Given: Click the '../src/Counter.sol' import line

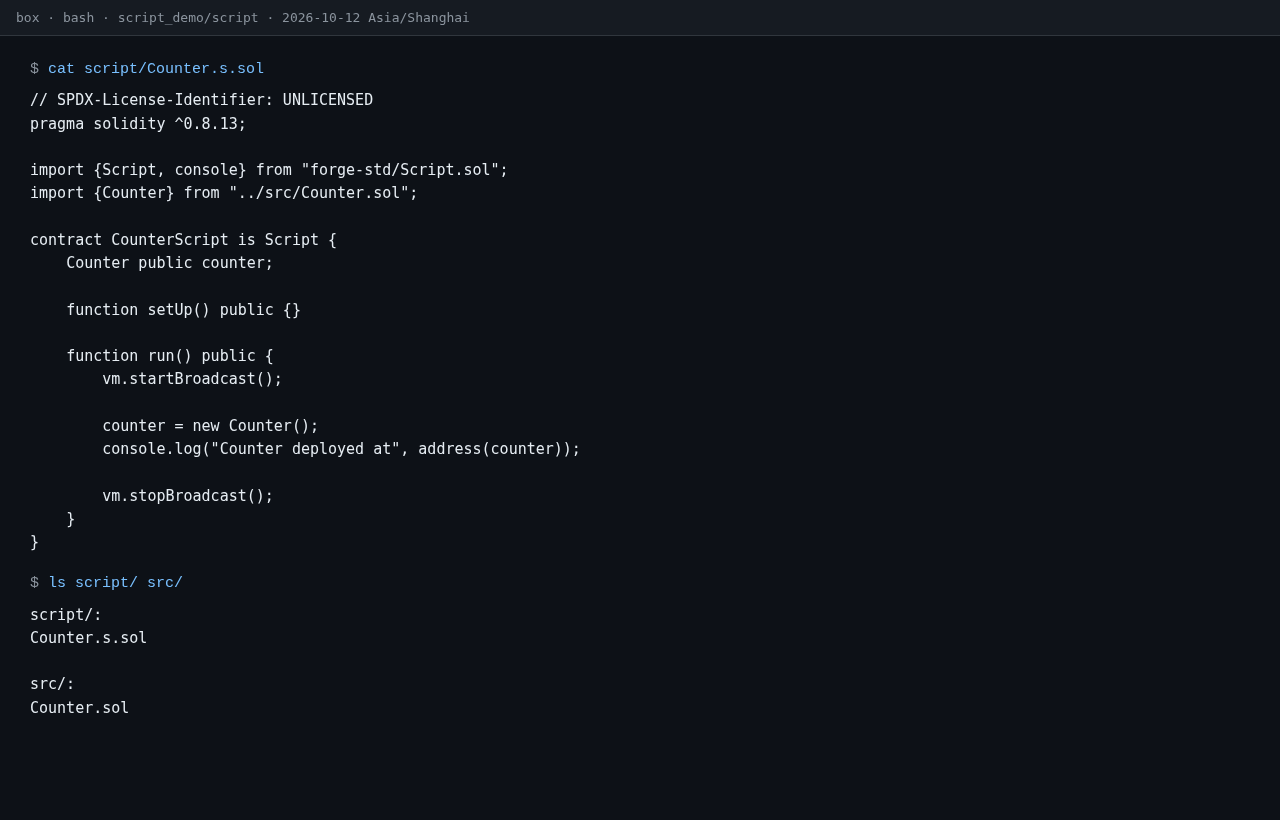Looking at the screenshot, I should coord(224,193).
